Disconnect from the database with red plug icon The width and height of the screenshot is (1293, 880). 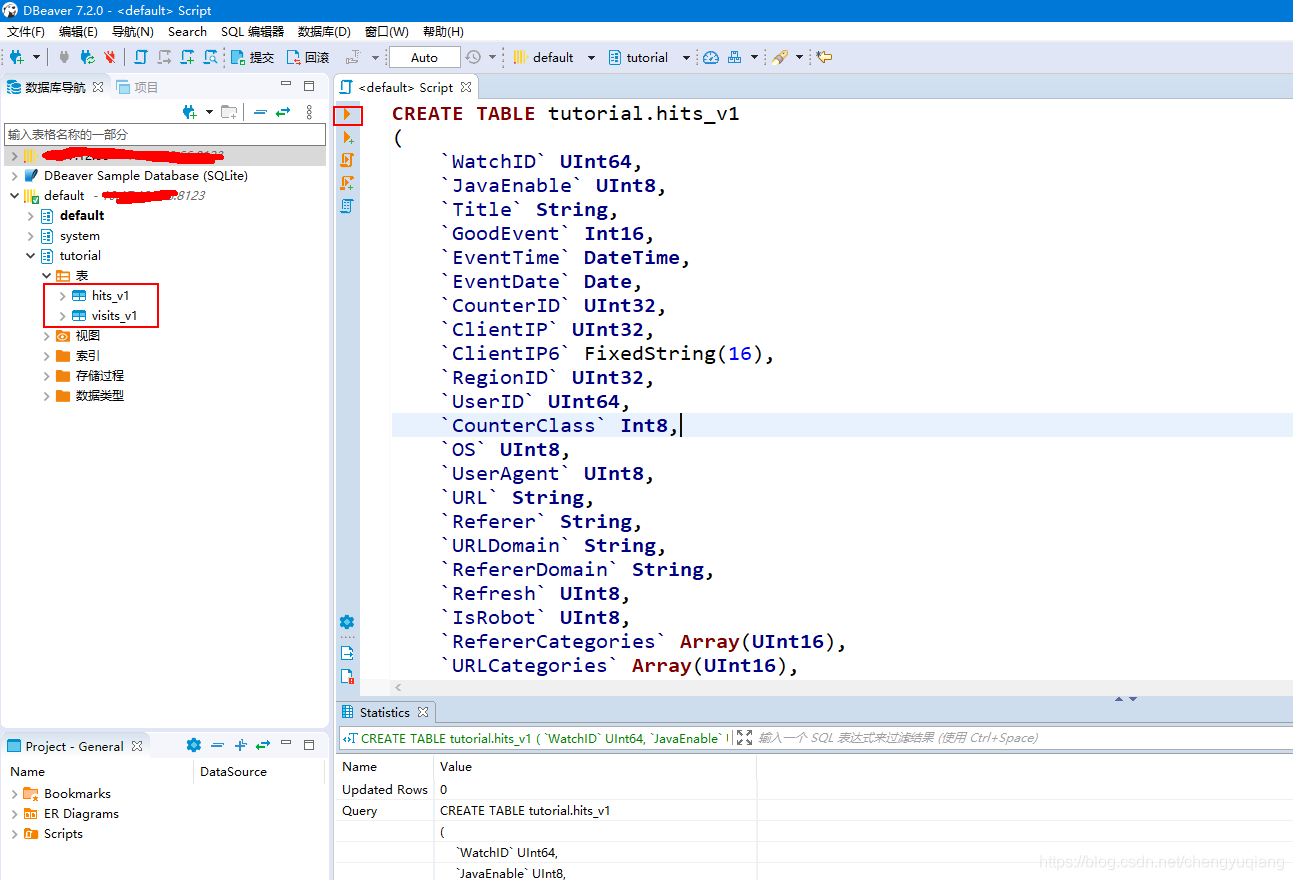(110, 57)
